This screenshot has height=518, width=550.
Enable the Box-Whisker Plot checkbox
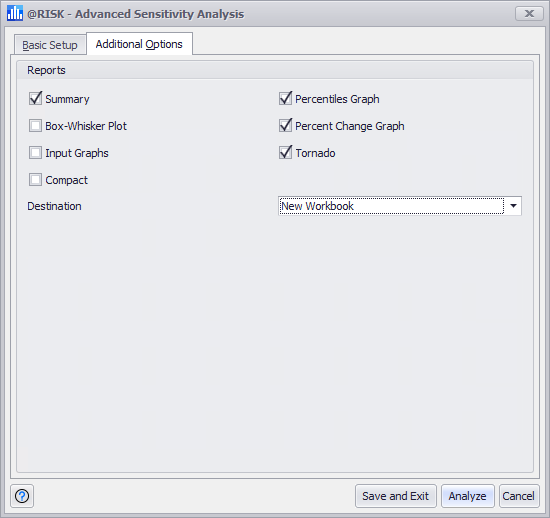tap(35, 126)
